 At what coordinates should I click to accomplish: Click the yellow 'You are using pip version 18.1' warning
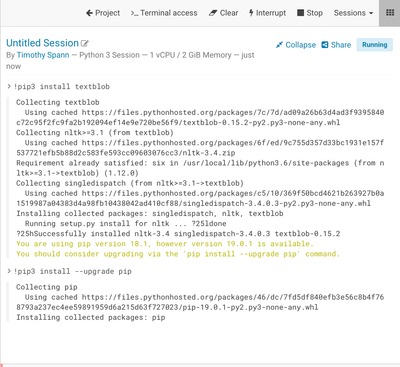(165, 244)
